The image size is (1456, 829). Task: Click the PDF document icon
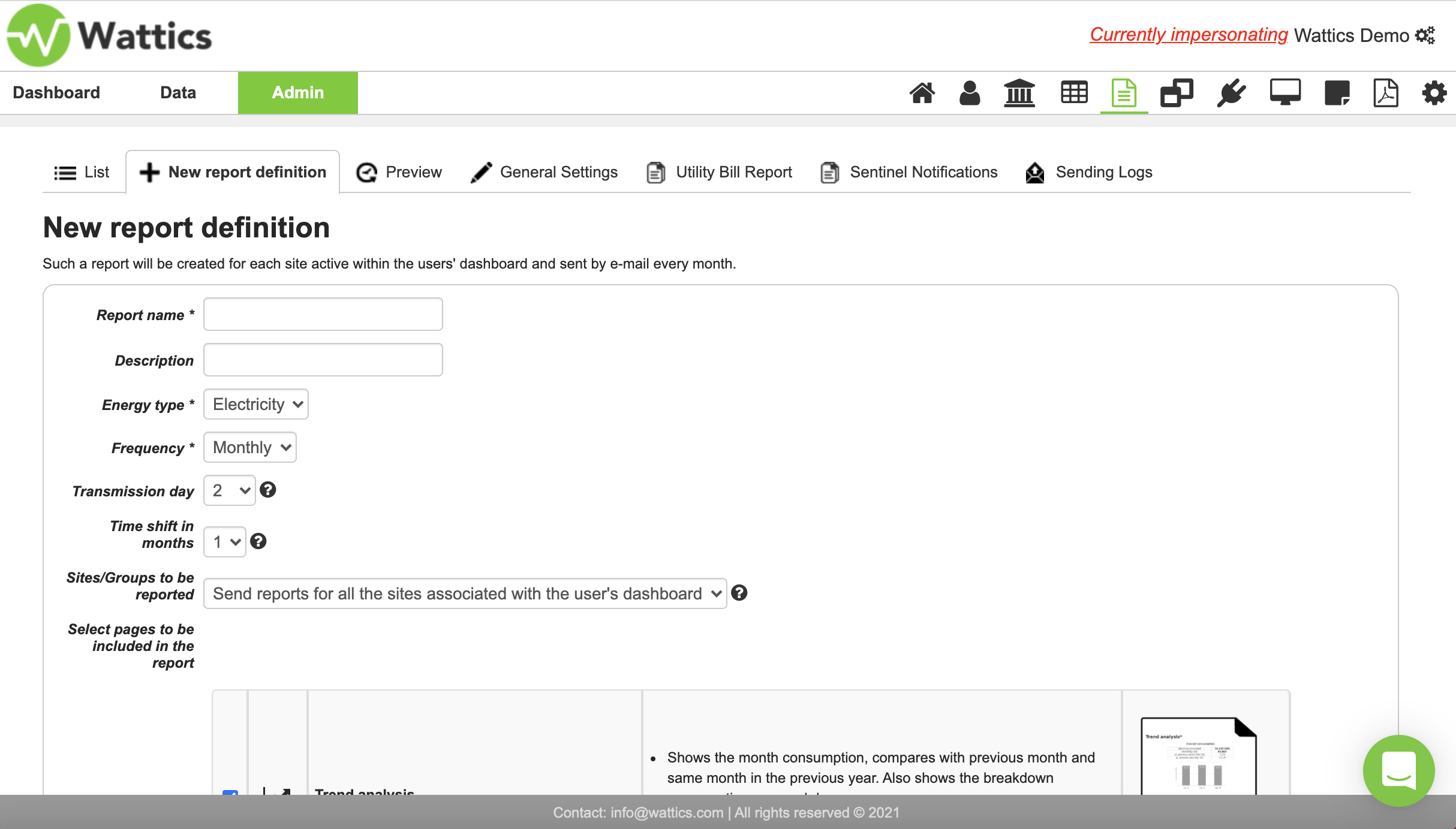[x=1385, y=93]
